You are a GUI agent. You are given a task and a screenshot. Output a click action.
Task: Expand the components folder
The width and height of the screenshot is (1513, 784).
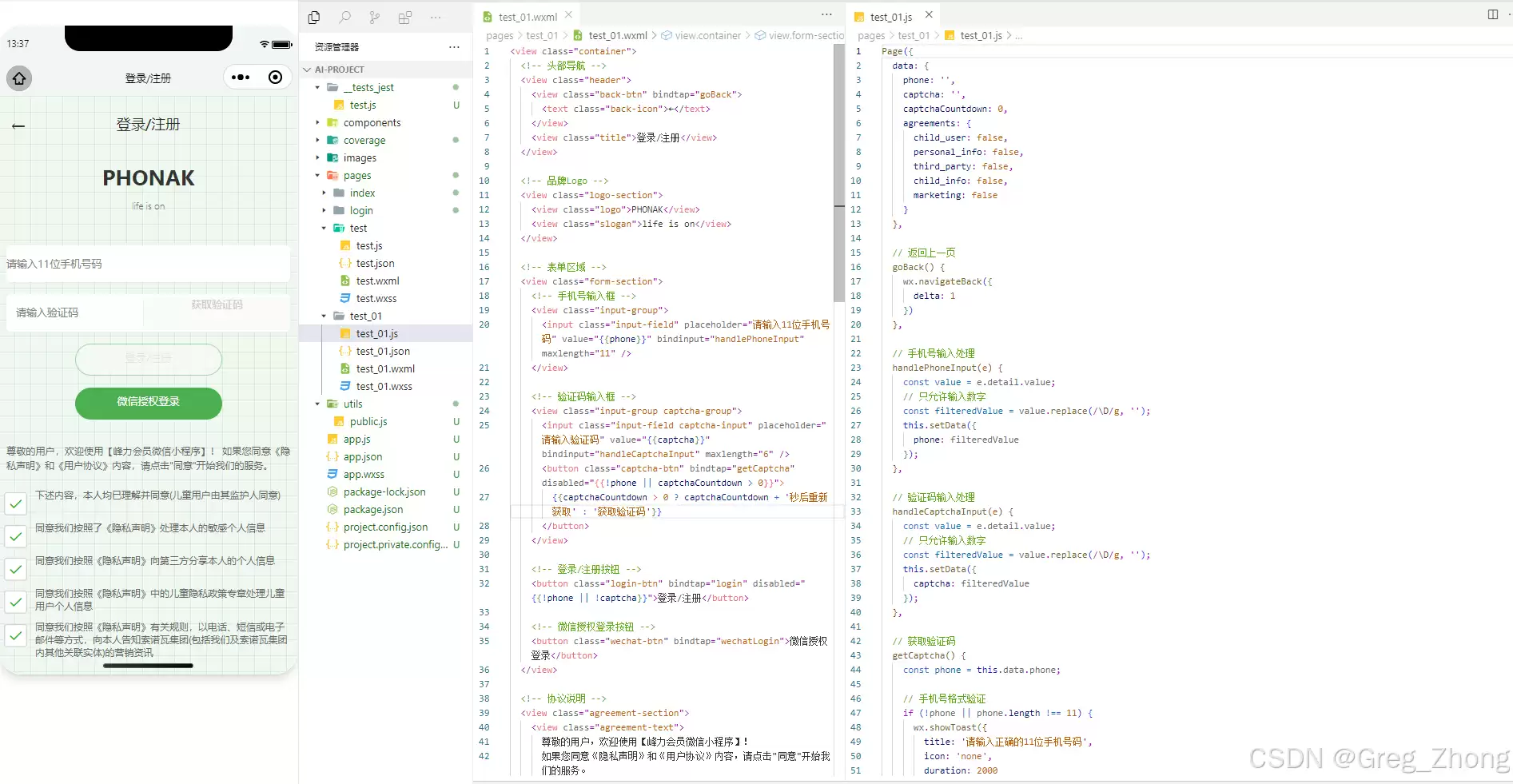click(372, 122)
